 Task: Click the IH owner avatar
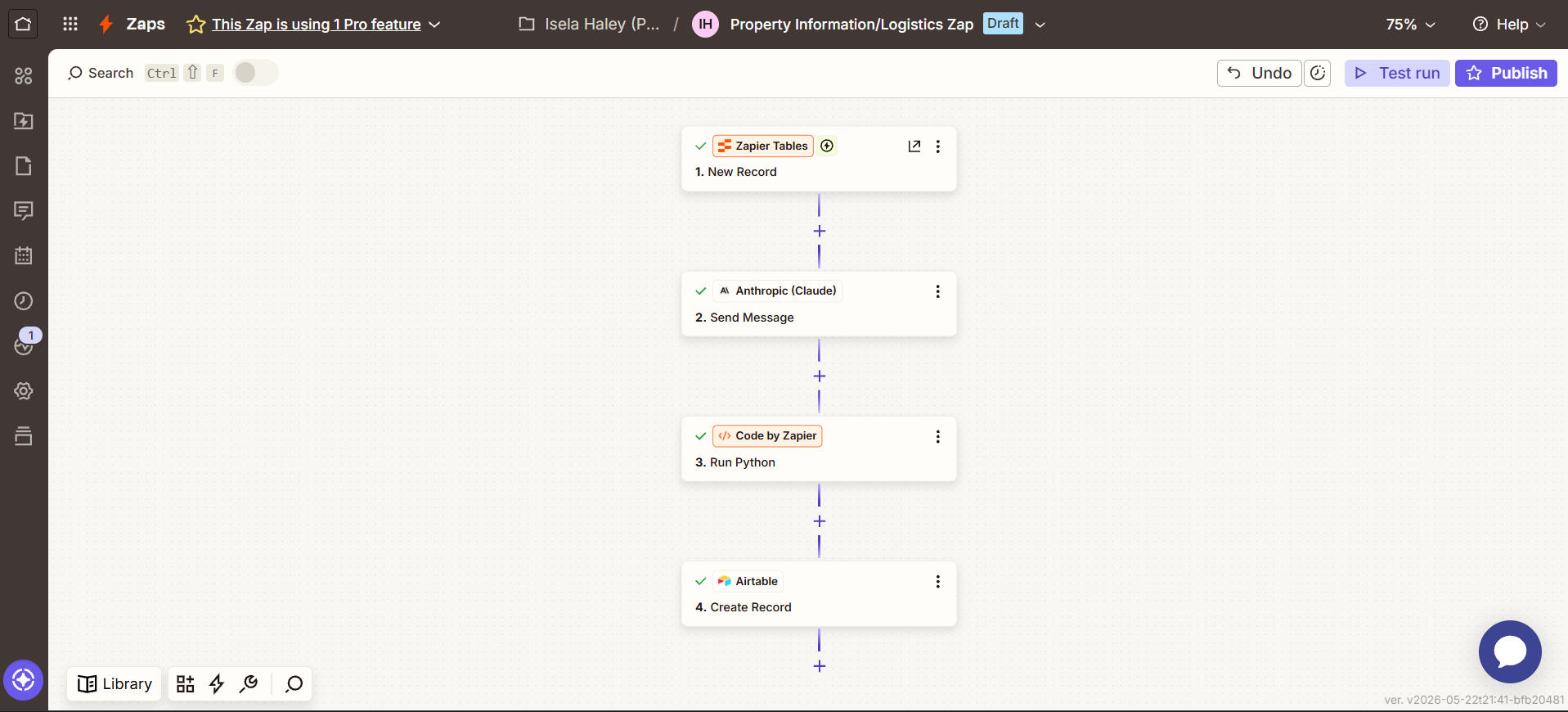(x=705, y=25)
